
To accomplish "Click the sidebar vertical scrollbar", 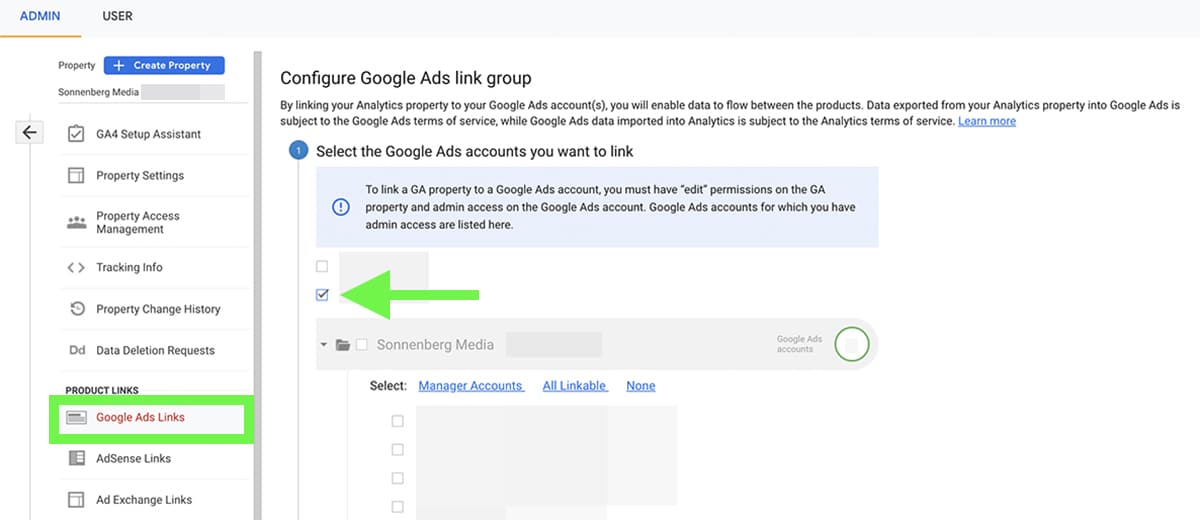I will click(257, 285).
